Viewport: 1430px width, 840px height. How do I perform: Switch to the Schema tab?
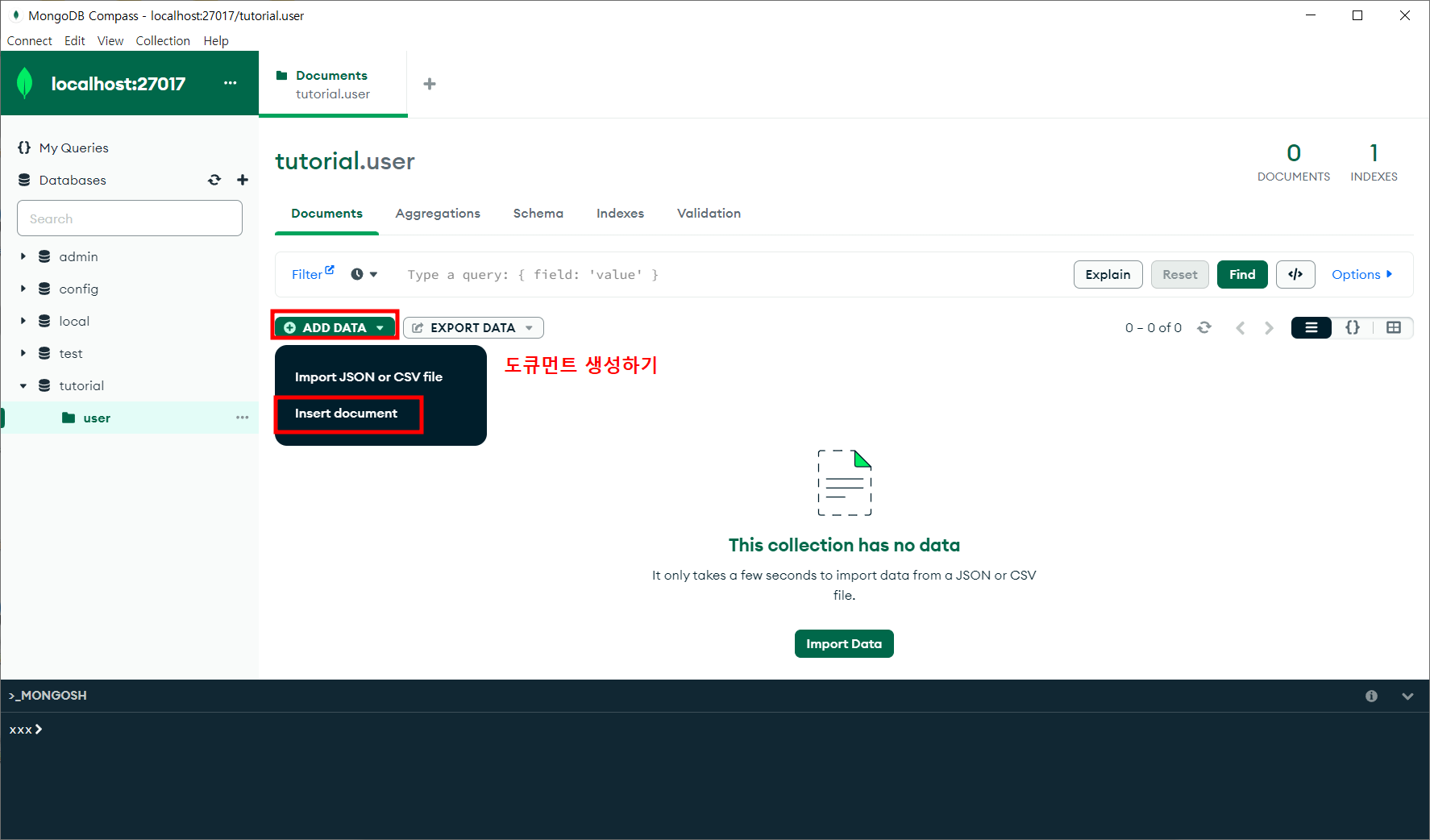click(538, 214)
